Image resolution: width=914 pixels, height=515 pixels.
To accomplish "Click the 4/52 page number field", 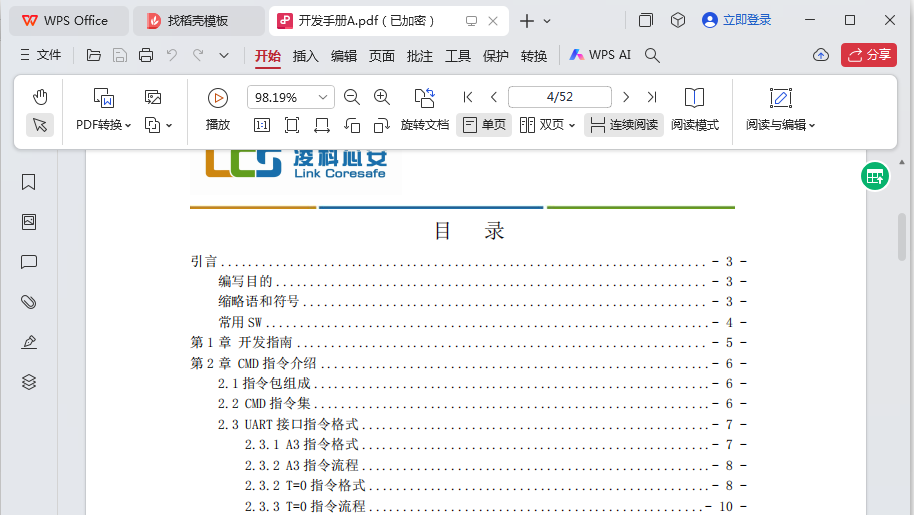I will pyautogui.click(x=560, y=97).
